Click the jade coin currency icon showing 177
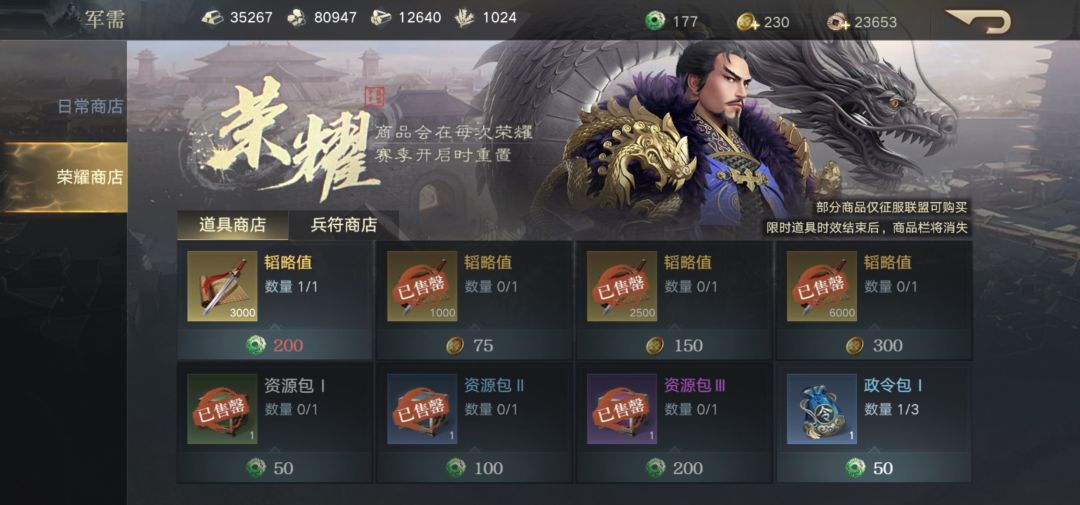This screenshot has width=1080, height=505. [x=655, y=21]
